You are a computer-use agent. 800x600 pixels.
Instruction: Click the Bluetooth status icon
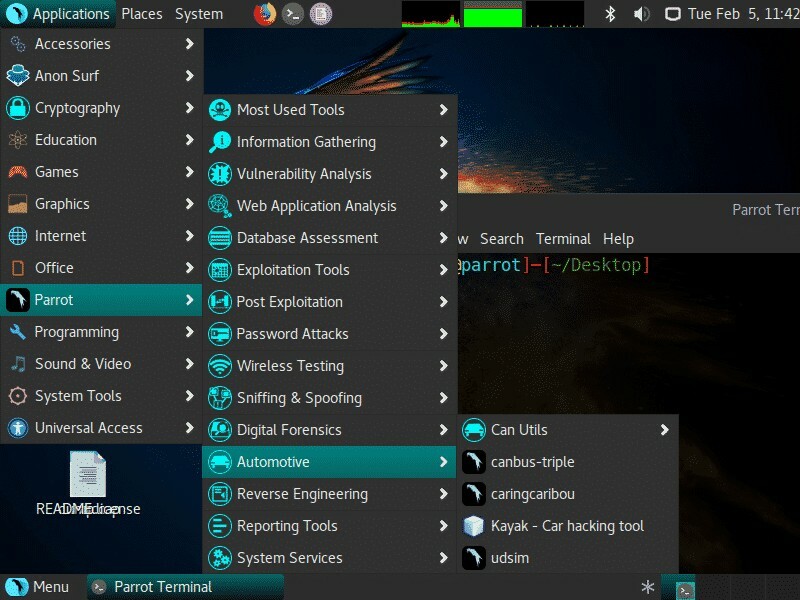pos(610,14)
